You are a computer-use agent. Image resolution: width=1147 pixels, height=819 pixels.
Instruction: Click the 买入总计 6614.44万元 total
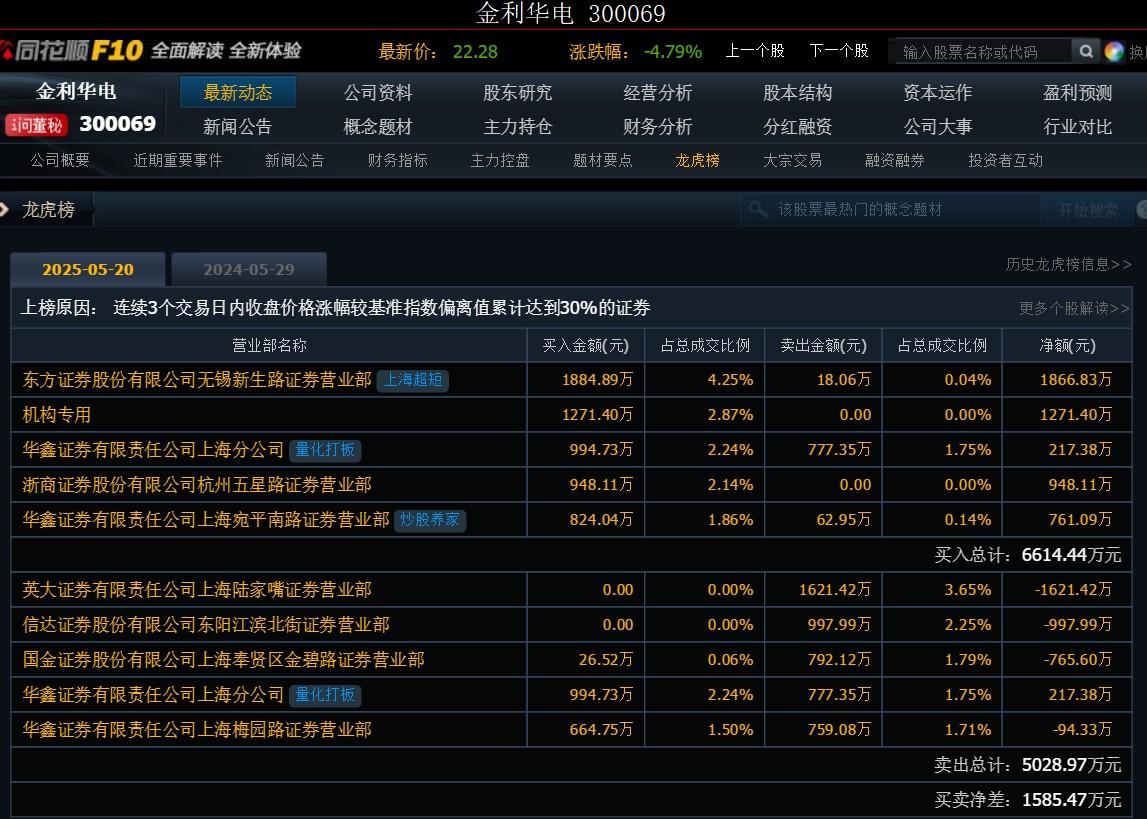click(x=1028, y=555)
